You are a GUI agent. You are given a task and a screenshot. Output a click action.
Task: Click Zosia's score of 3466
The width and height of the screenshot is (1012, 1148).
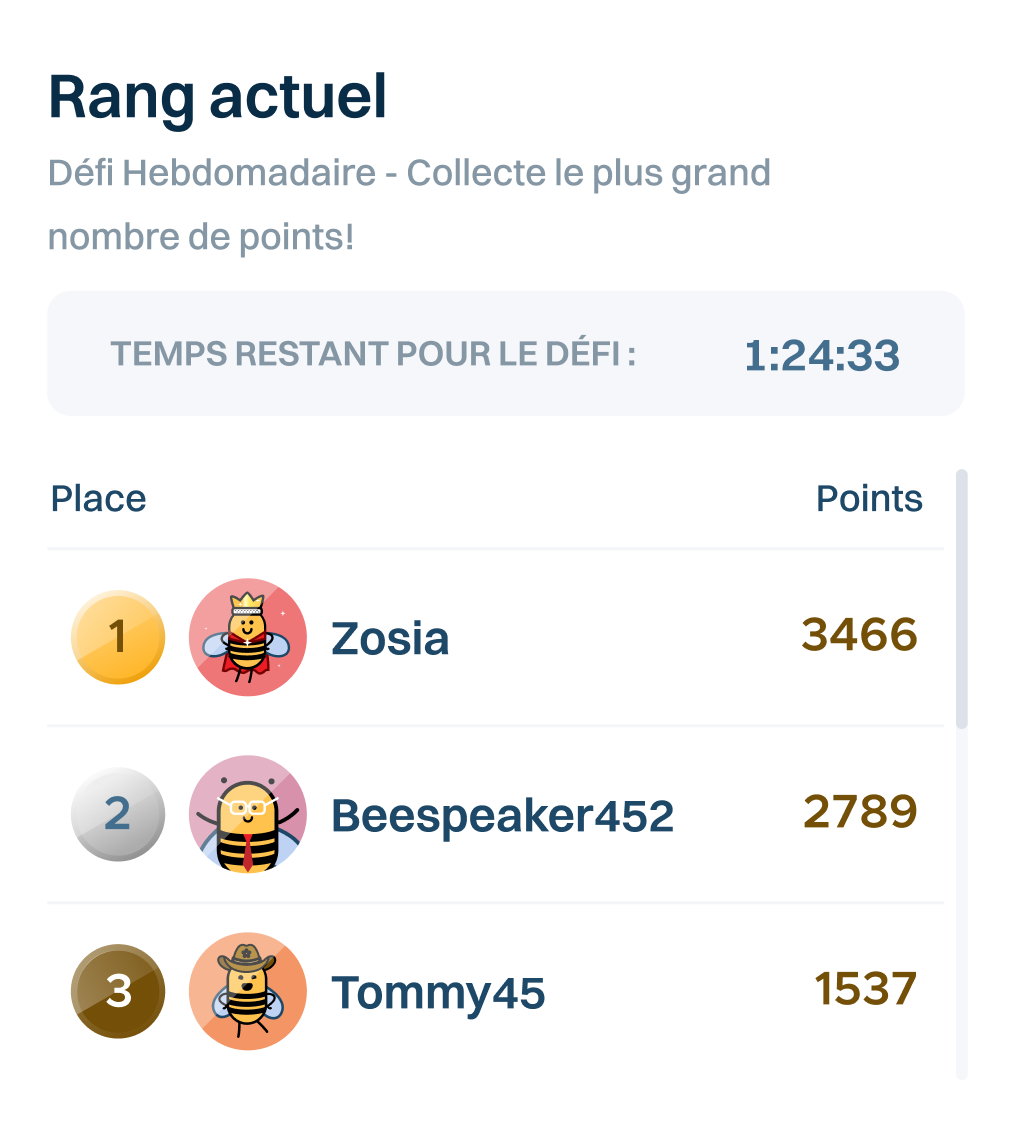[x=859, y=635]
